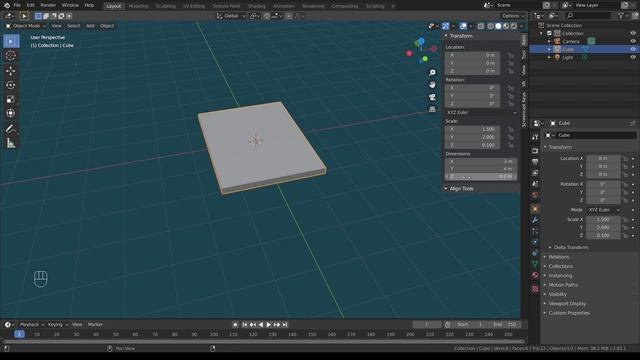Open the Render properties tab
640x360 pixels.
click(x=535, y=151)
